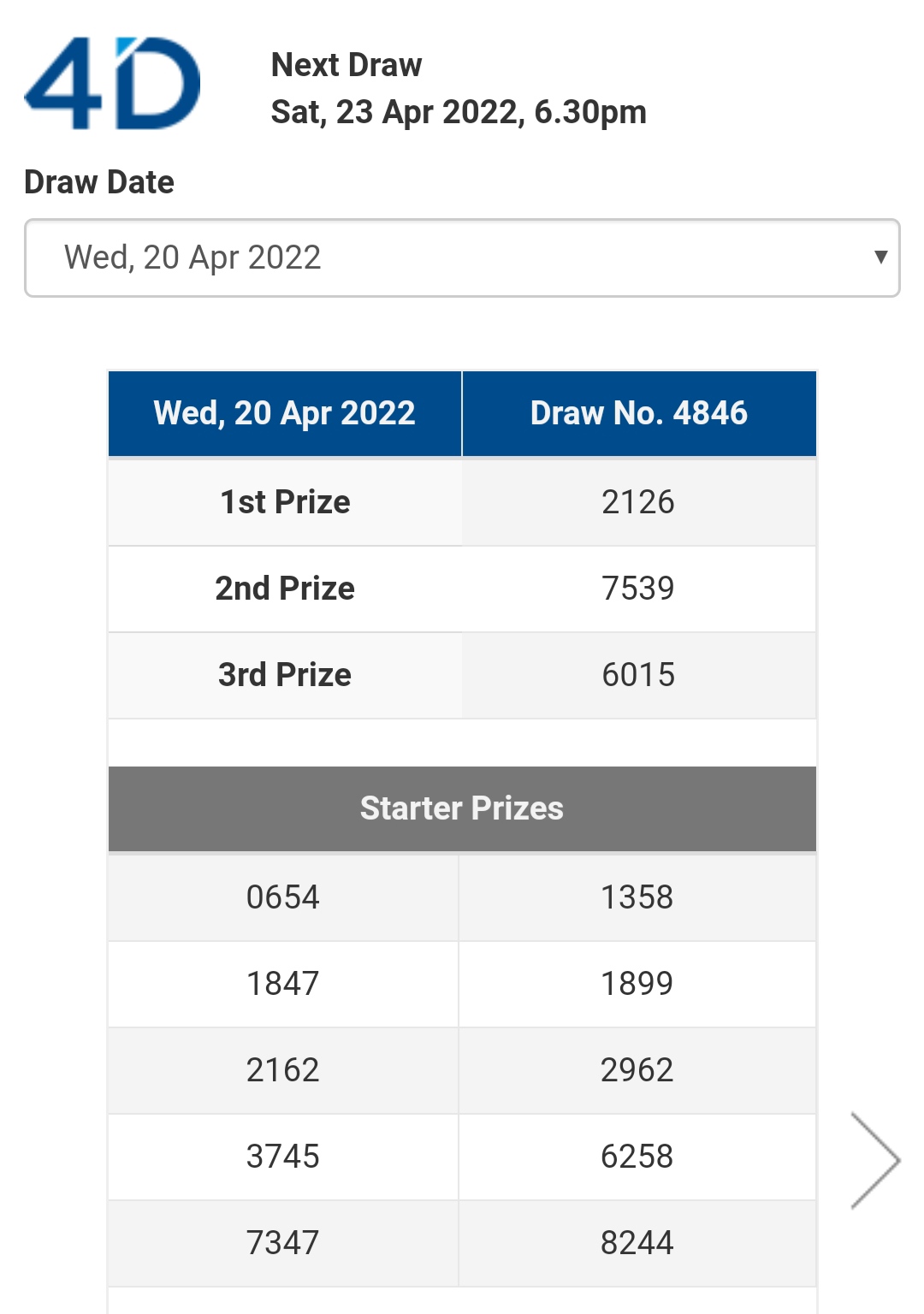
Task: Select starter prize number 0654
Action: 283,897
